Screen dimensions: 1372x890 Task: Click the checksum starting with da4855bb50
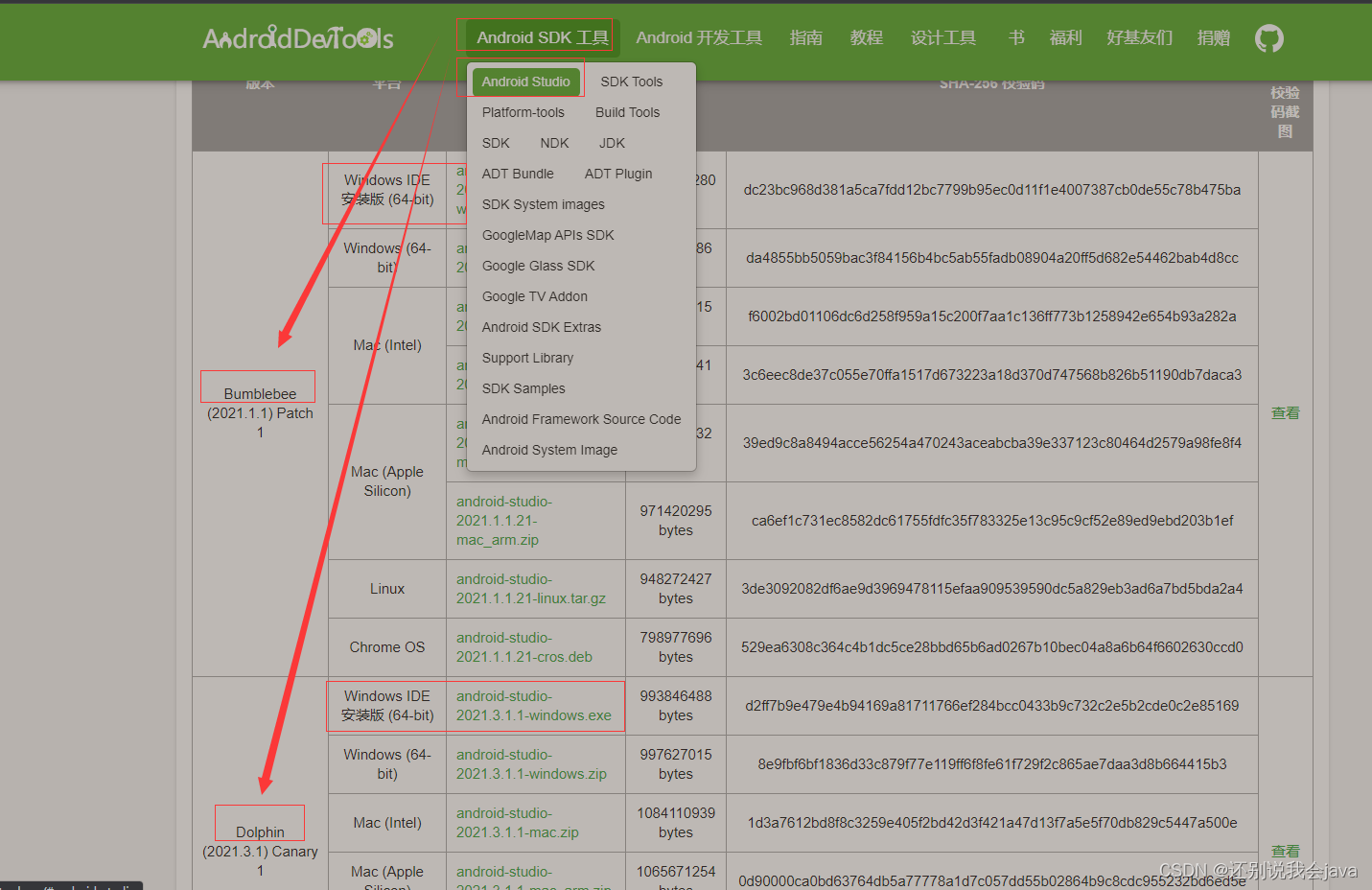pos(992,258)
